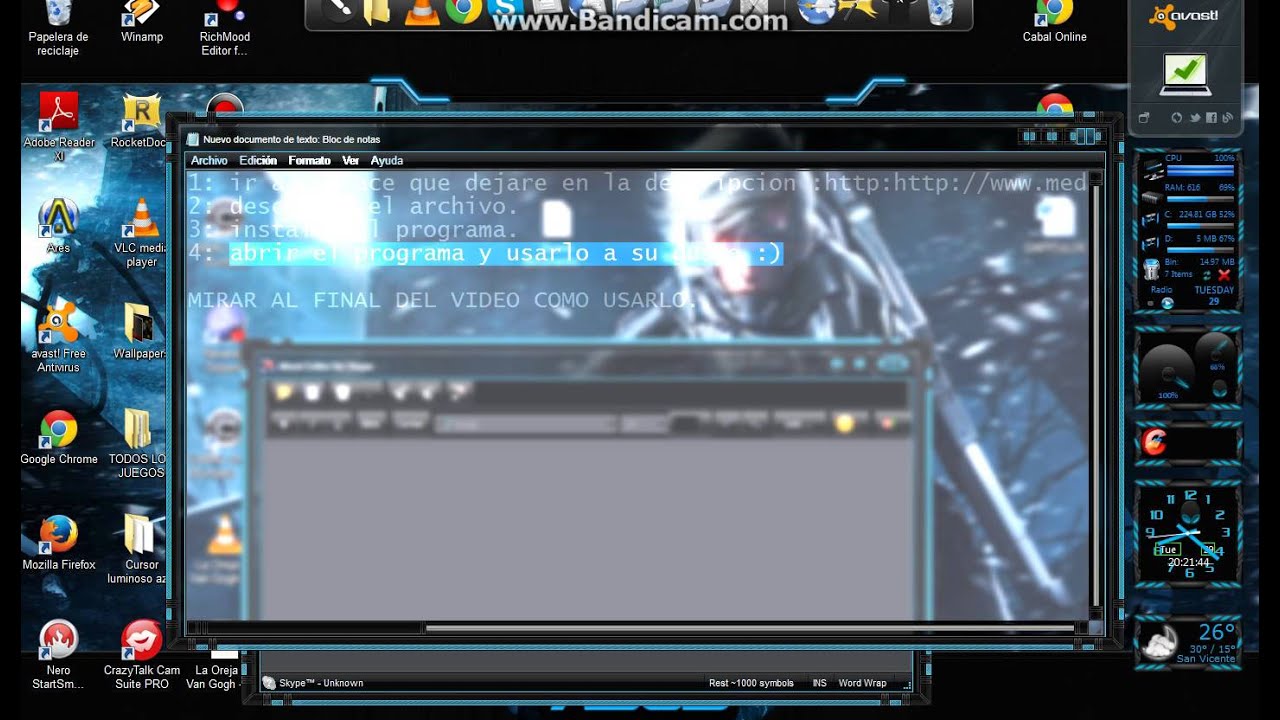Click the Twitter icon in avast! gadget

click(x=1194, y=118)
